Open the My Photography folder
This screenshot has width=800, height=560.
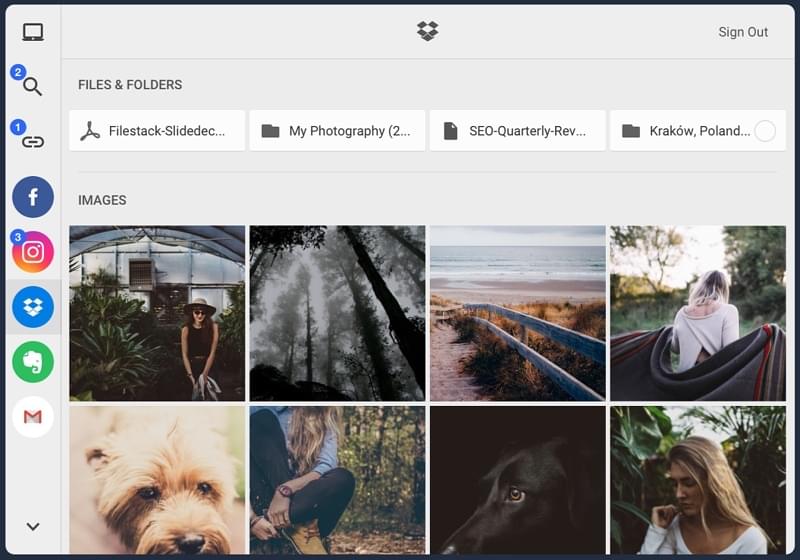click(x=337, y=131)
